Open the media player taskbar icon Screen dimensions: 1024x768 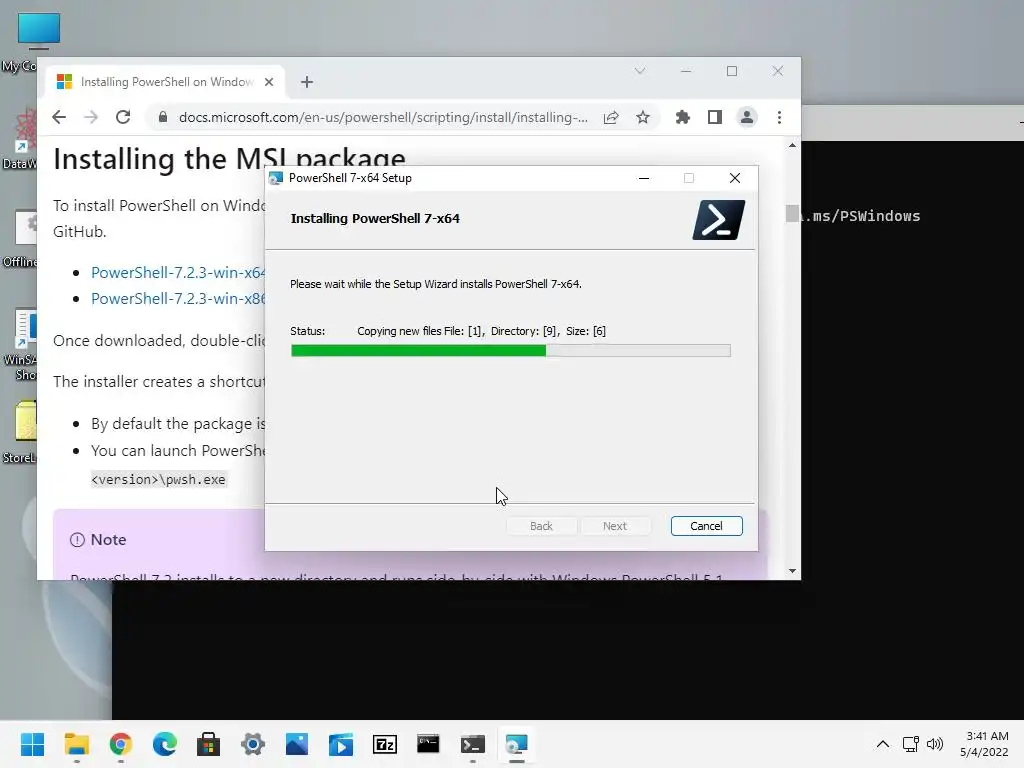pos(340,744)
